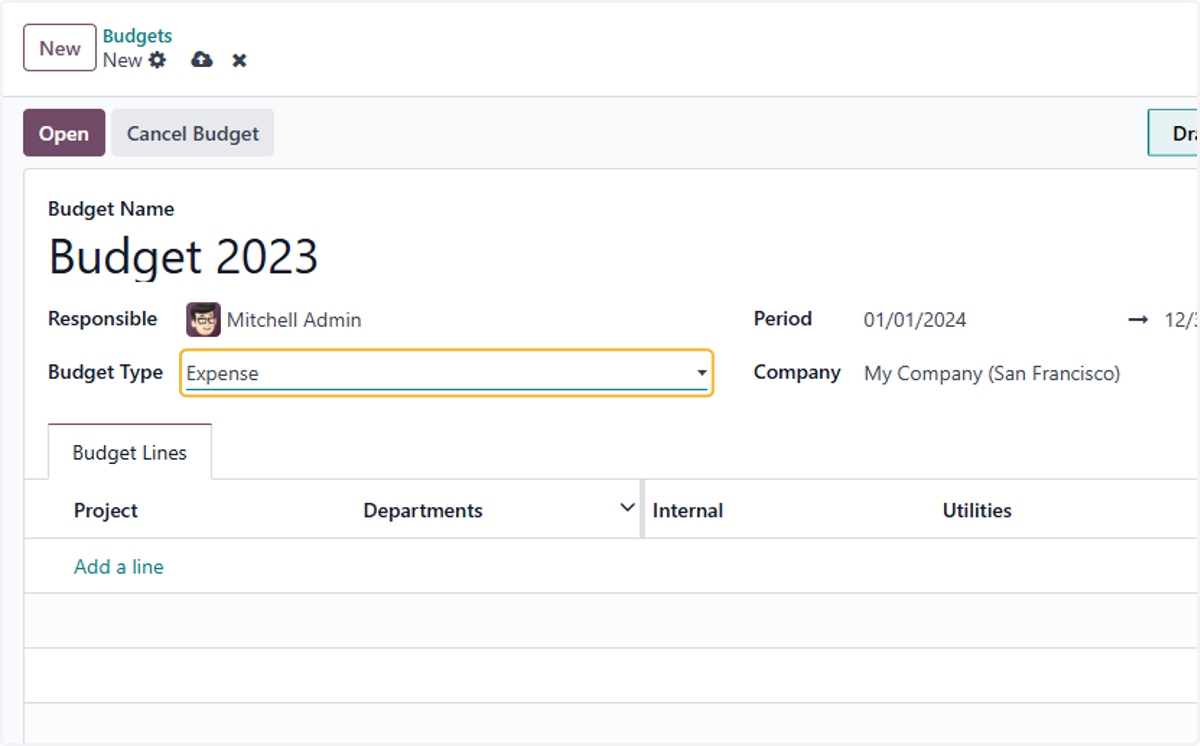The image size is (1200, 746).
Task: Edit the Budget 2023 name field
Action: pyautogui.click(x=183, y=257)
